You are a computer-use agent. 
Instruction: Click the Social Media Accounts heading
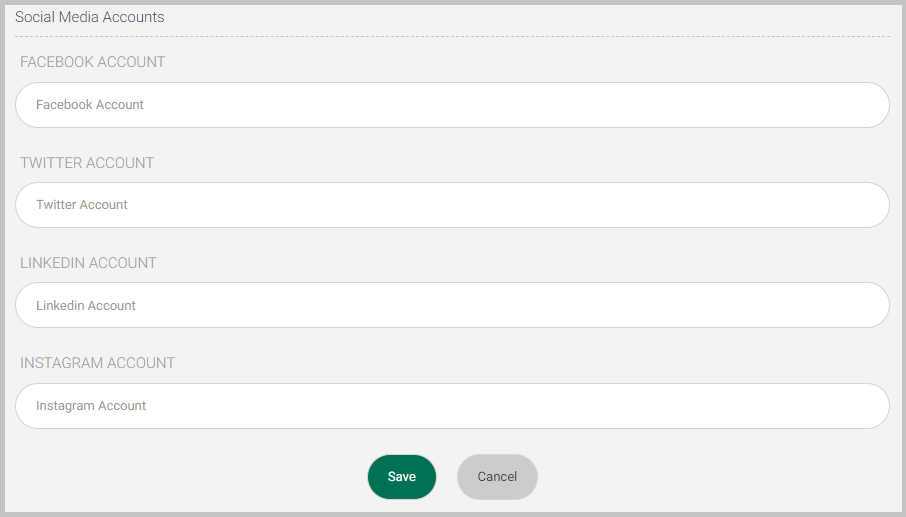point(90,17)
